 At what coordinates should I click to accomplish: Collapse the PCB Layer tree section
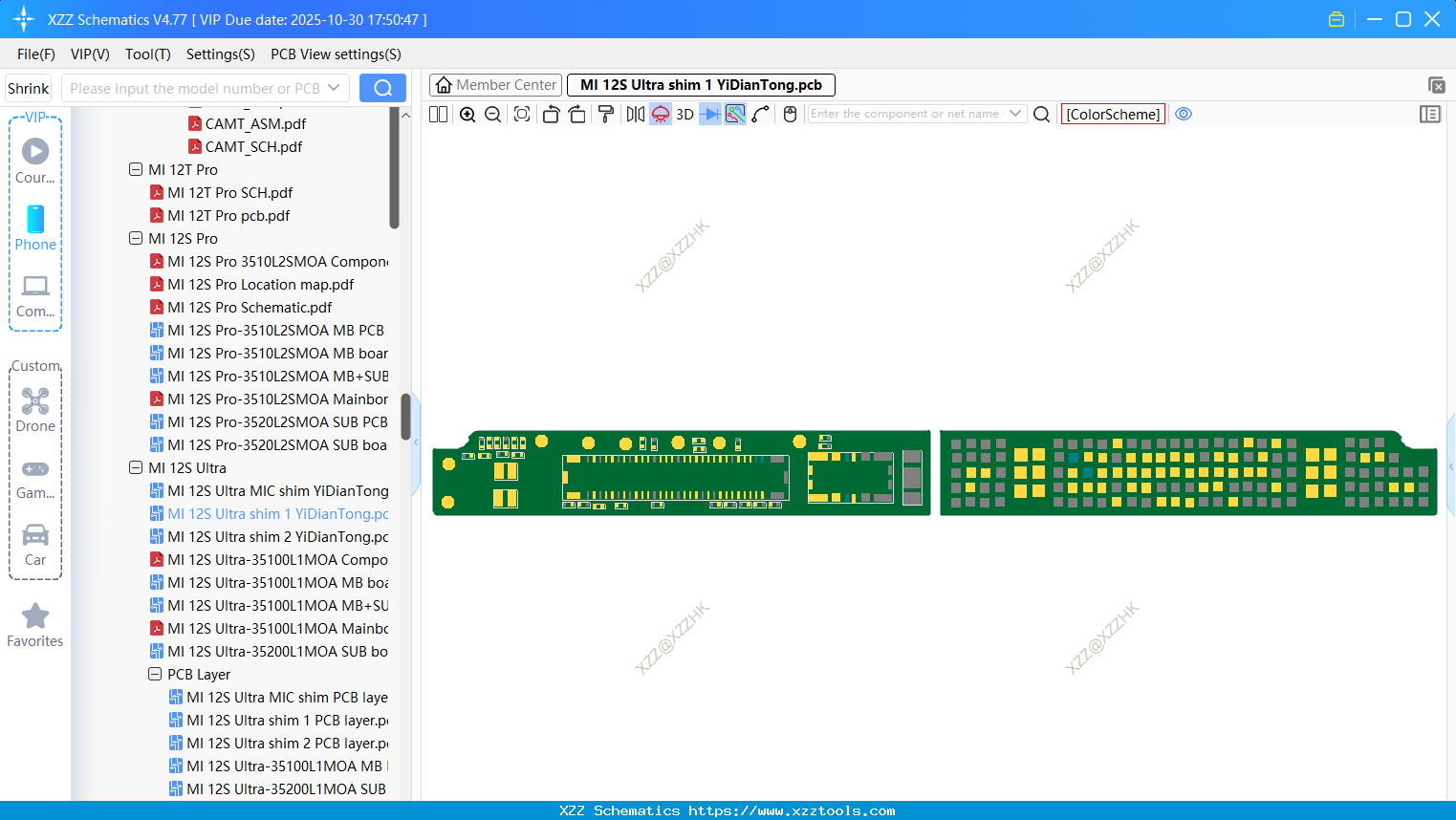(x=155, y=674)
